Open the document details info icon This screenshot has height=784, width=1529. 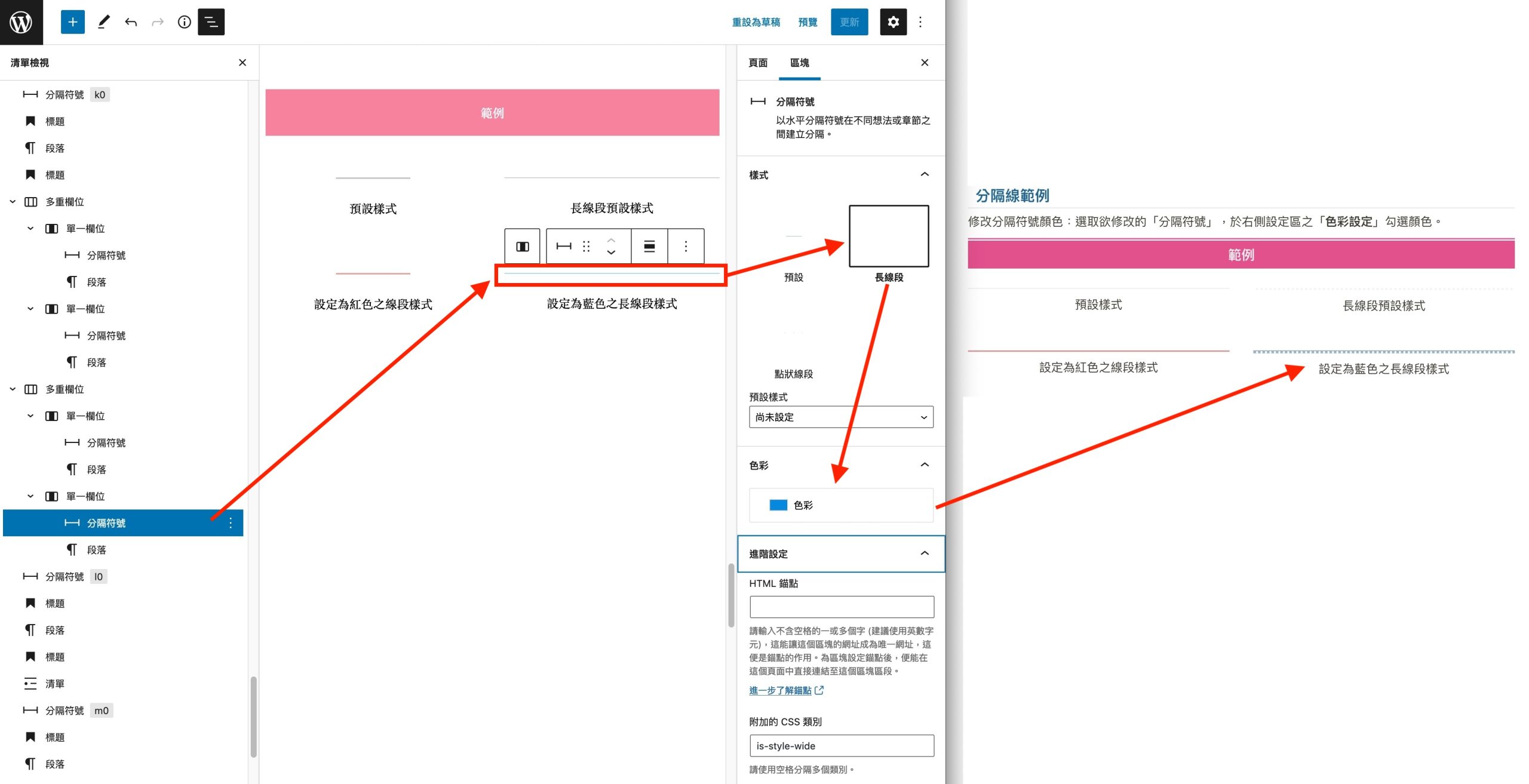point(185,22)
